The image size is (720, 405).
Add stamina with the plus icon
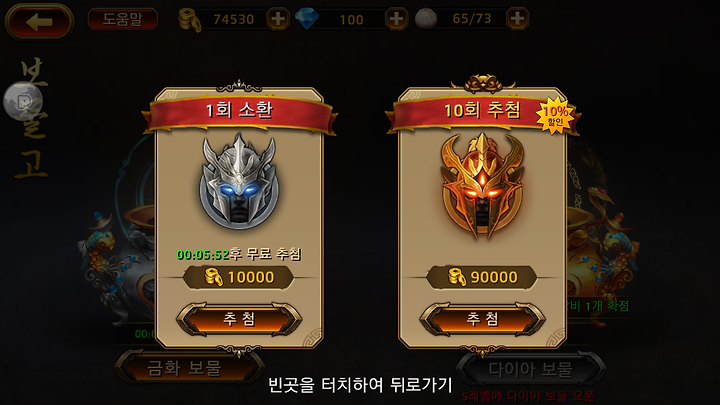pyautogui.click(x=518, y=19)
